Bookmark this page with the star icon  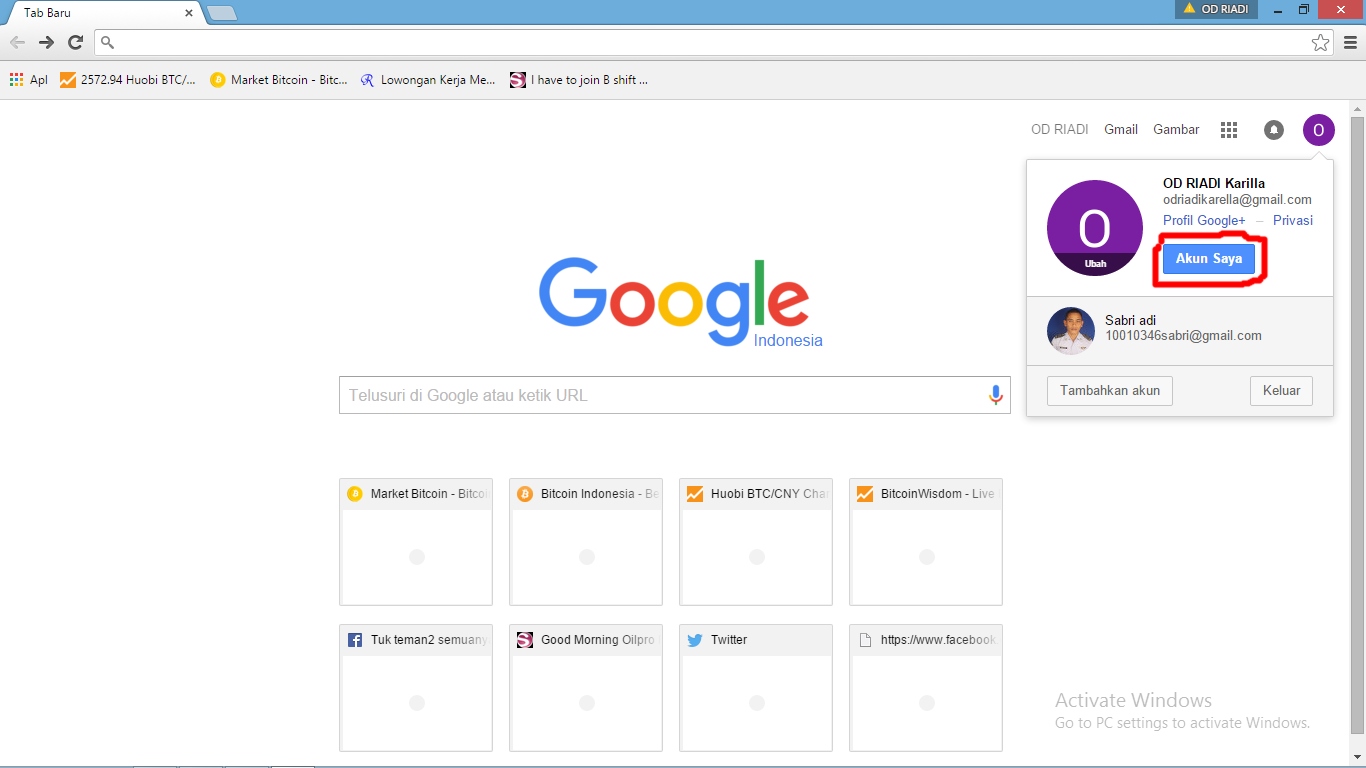pos(1321,42)
